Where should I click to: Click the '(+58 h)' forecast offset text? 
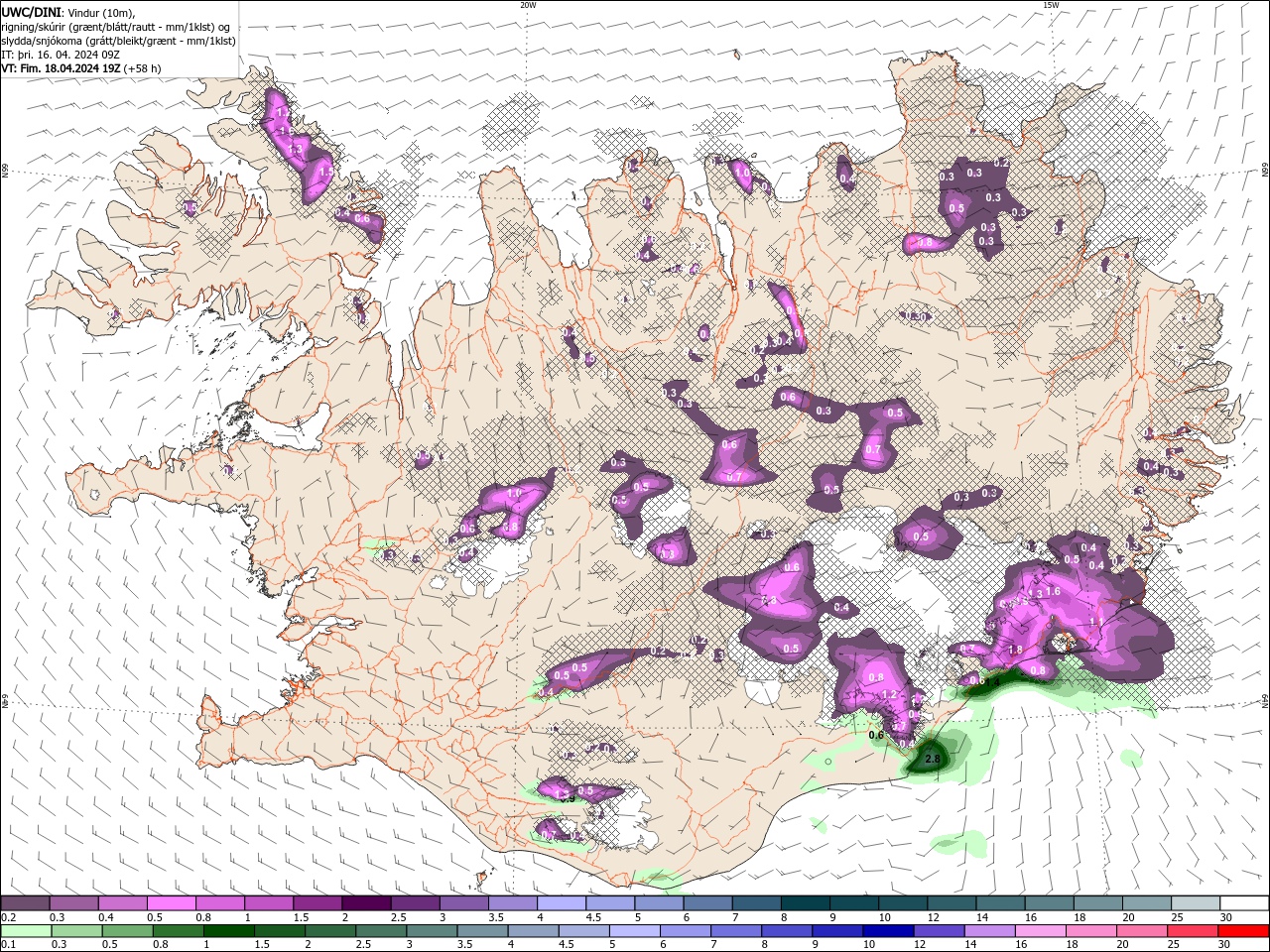[x=143, y=68]
